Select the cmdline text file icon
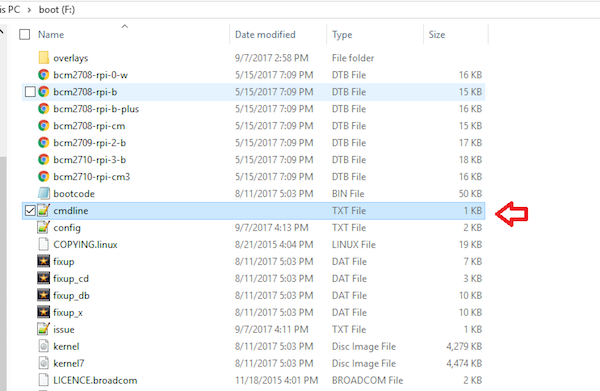The width and height of the screenshot is (600, 391). [44, 210]
